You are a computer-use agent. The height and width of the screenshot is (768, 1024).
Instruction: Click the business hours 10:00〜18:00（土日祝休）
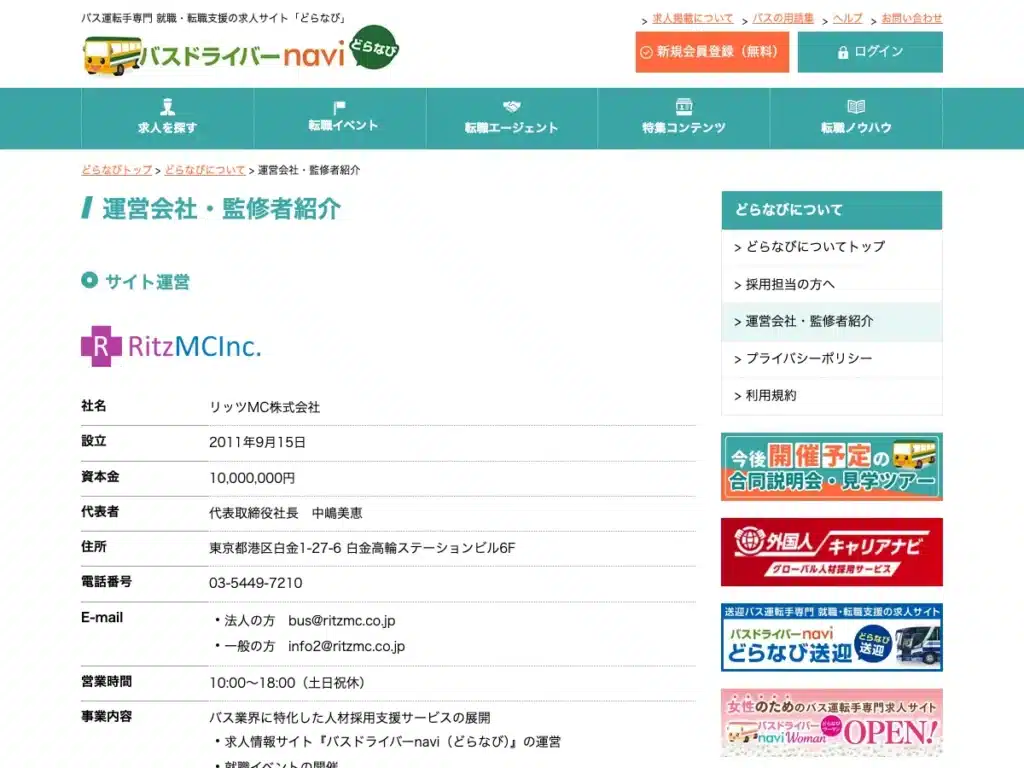coord(287,682)
